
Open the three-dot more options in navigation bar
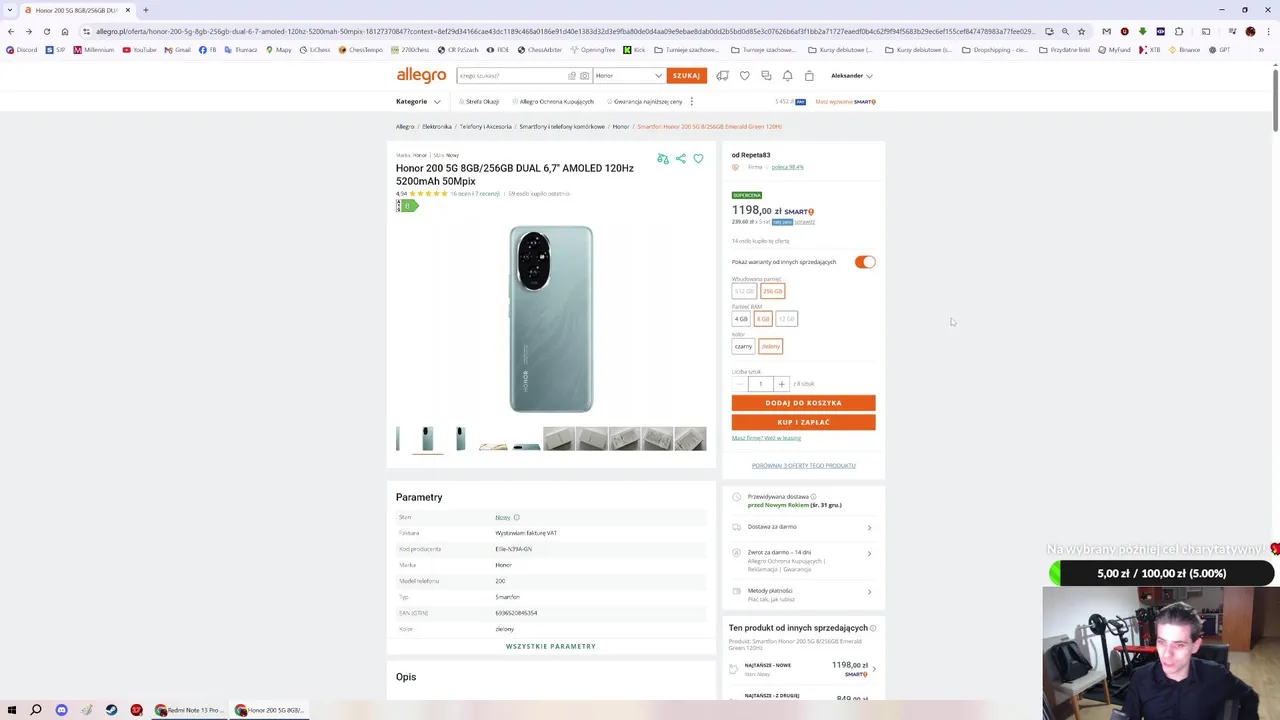tap(691, 101)
